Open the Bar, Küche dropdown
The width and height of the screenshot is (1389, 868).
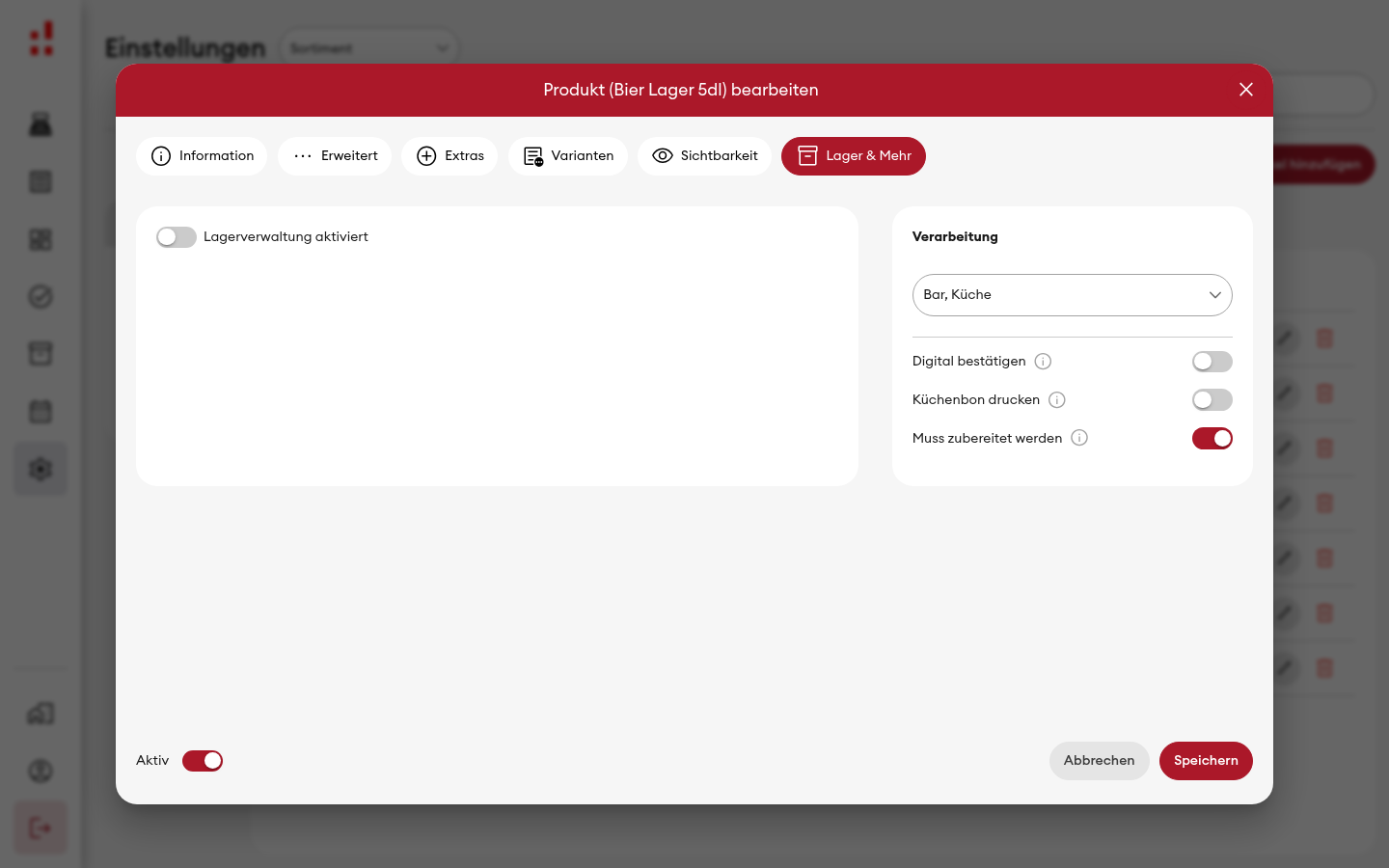[x=1073, y=295]
